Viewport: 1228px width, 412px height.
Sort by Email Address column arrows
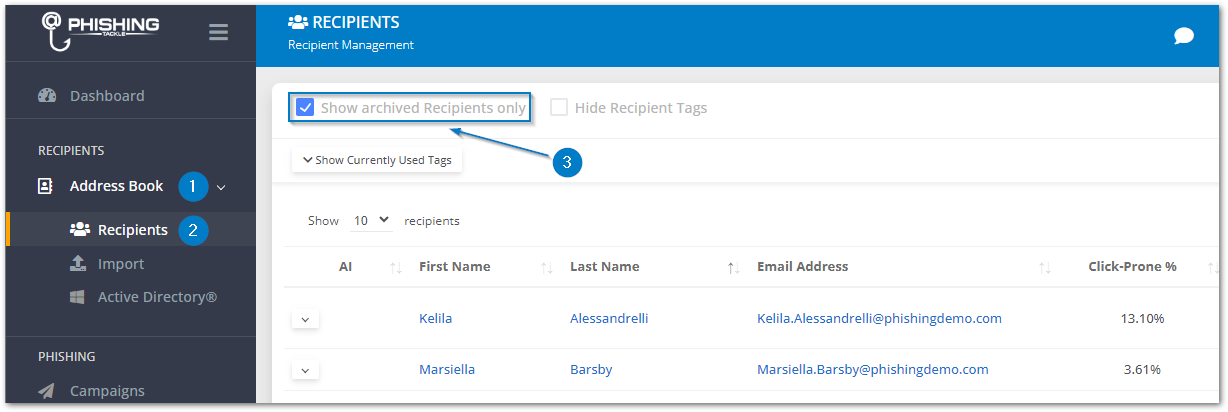tap(1045, 267)
